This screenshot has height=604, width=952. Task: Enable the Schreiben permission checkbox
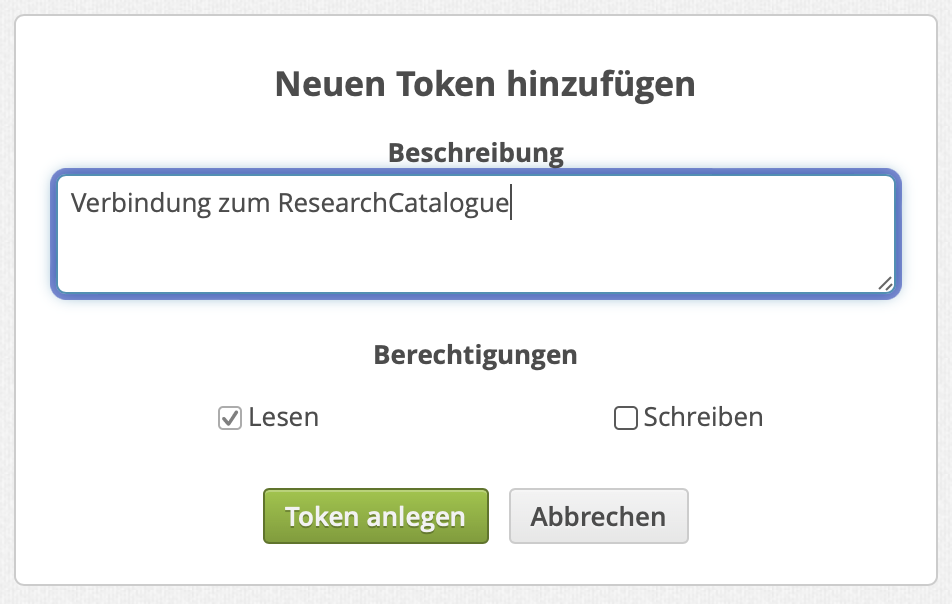click(x=625, y=418)
